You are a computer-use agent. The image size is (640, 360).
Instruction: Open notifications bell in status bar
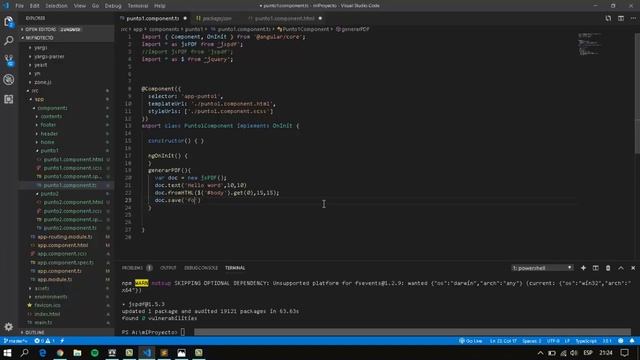tap(632, 341)
